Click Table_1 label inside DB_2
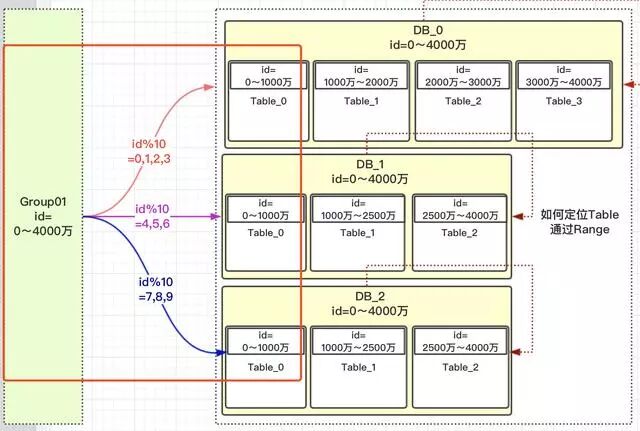Screen dimensions: 640x431 [x=358, y=367]
